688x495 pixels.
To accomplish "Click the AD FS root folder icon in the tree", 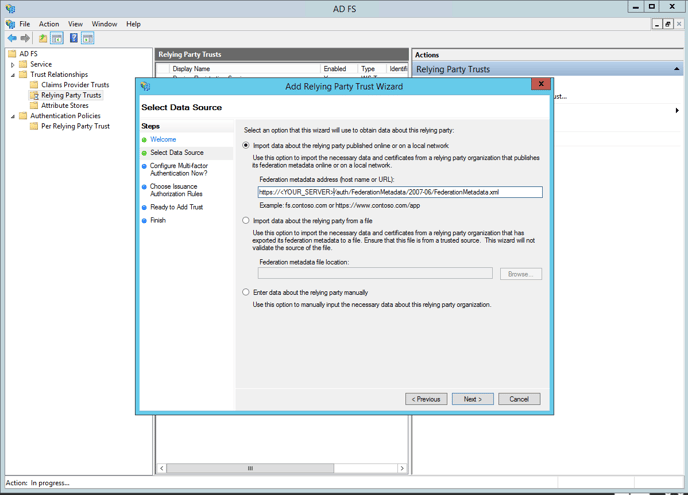I will click(12, 54).
